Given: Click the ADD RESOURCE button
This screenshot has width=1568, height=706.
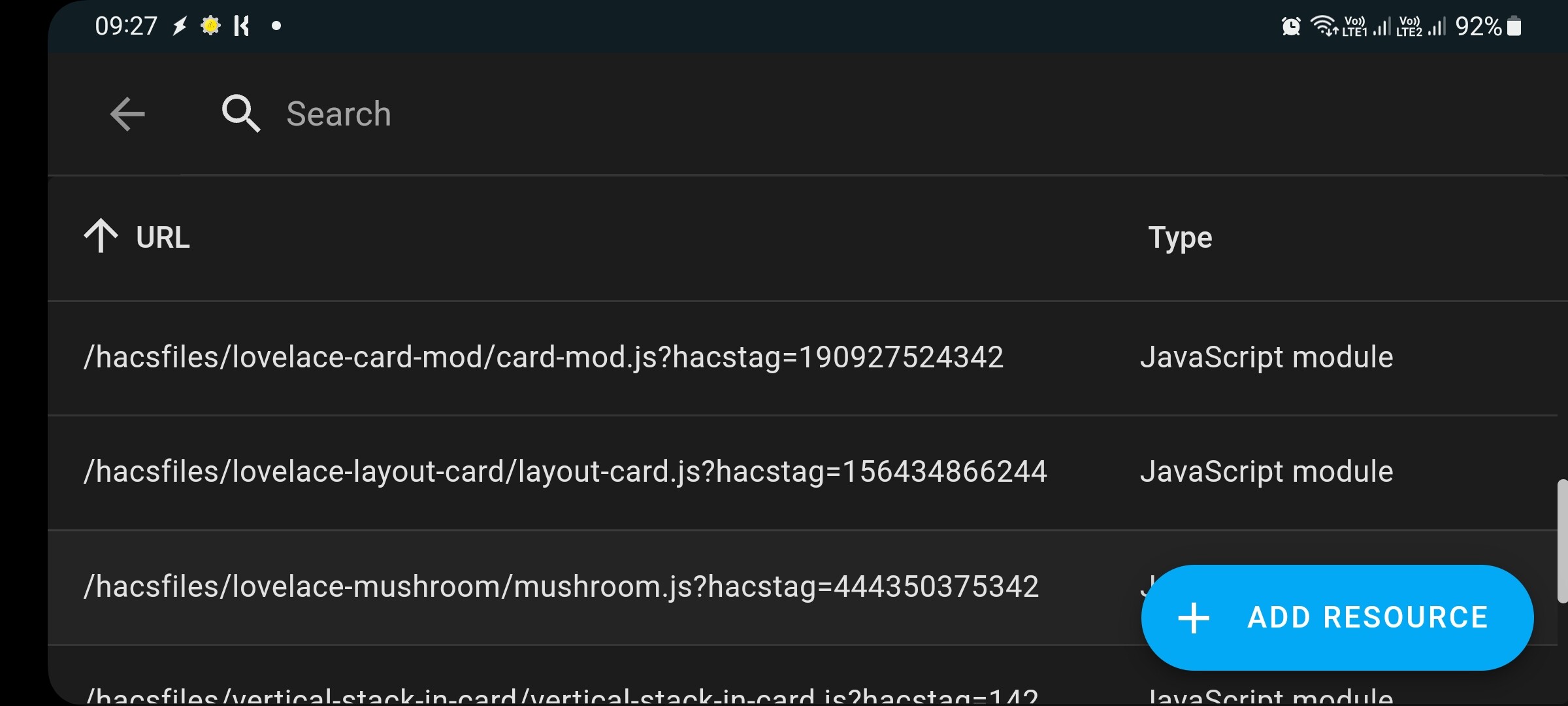Looking at the screenshot, I should [x=1337, y=618].
